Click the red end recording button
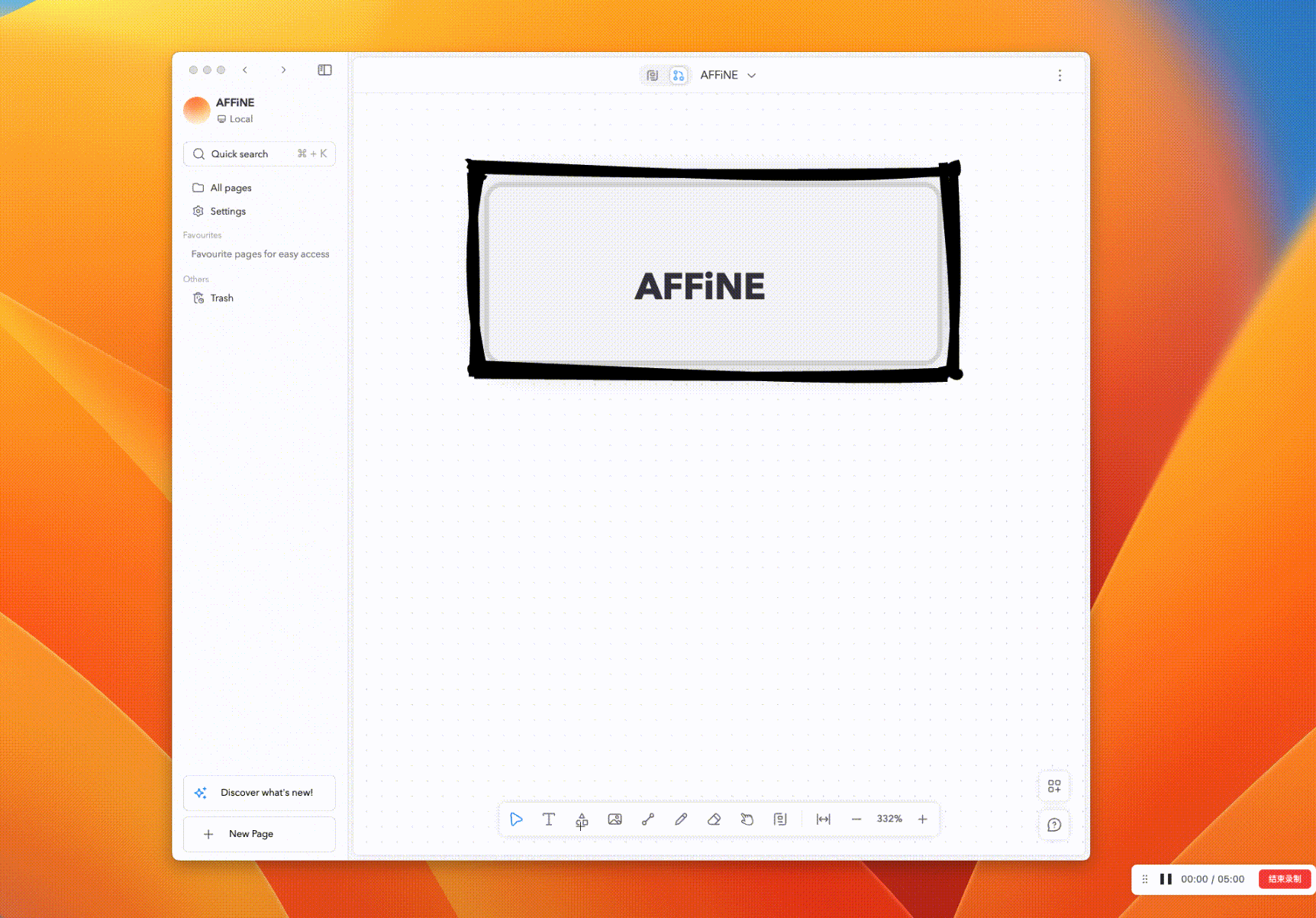The width and height of the screenshot is (1316, 918). 1285,879
